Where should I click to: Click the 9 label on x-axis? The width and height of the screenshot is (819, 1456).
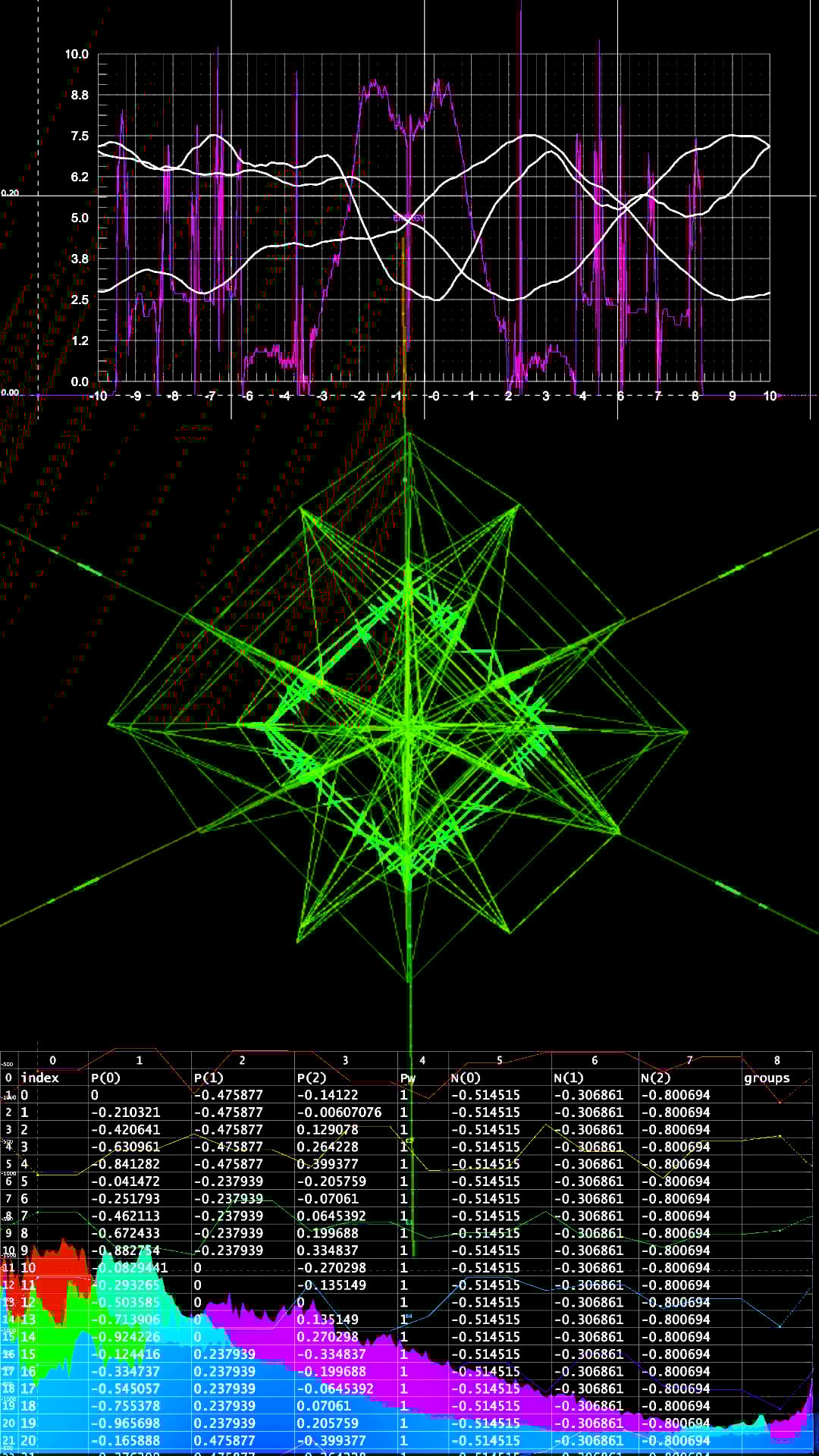pos(732,396)
